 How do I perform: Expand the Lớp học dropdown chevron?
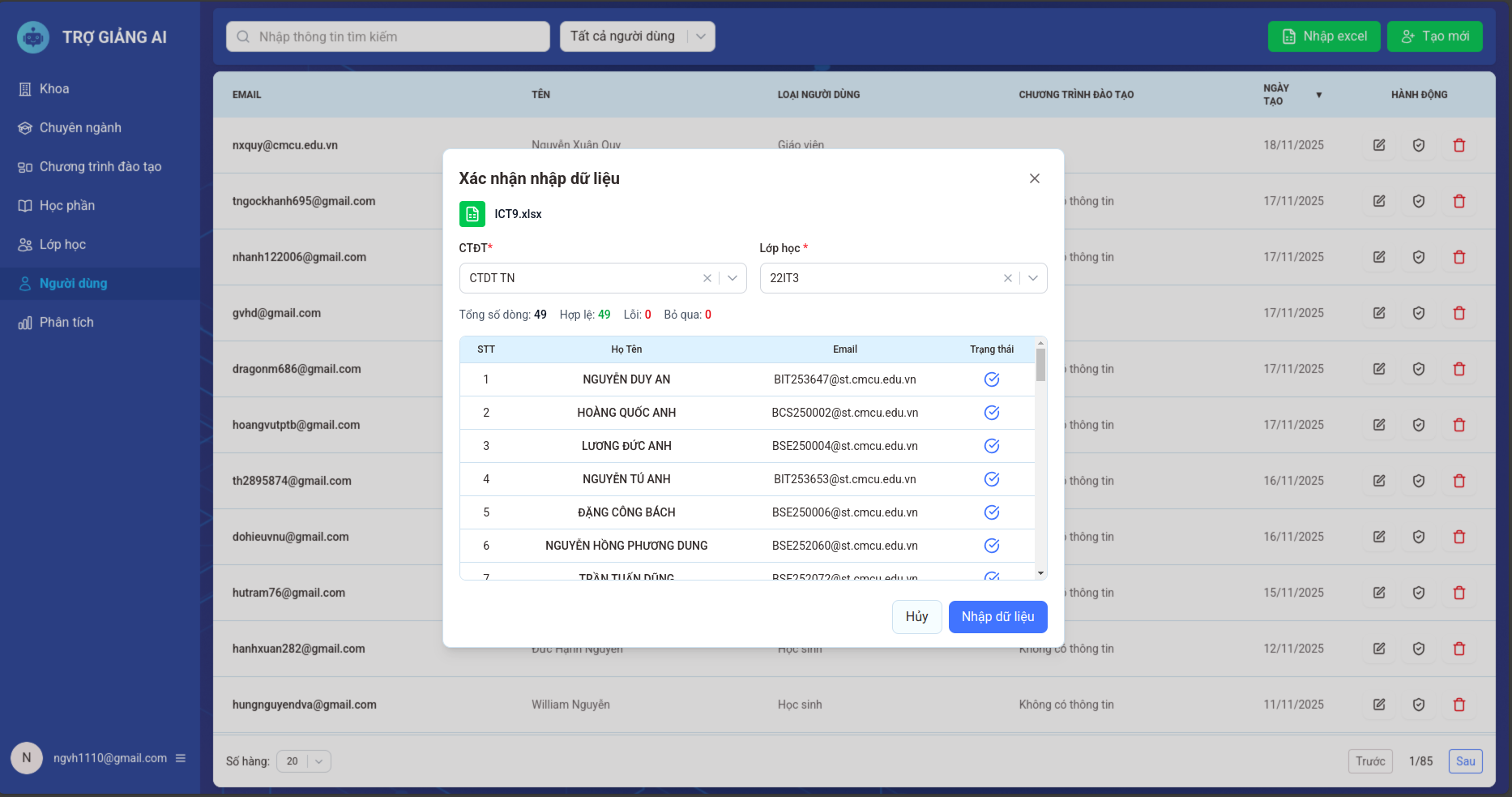point(1033,278)
